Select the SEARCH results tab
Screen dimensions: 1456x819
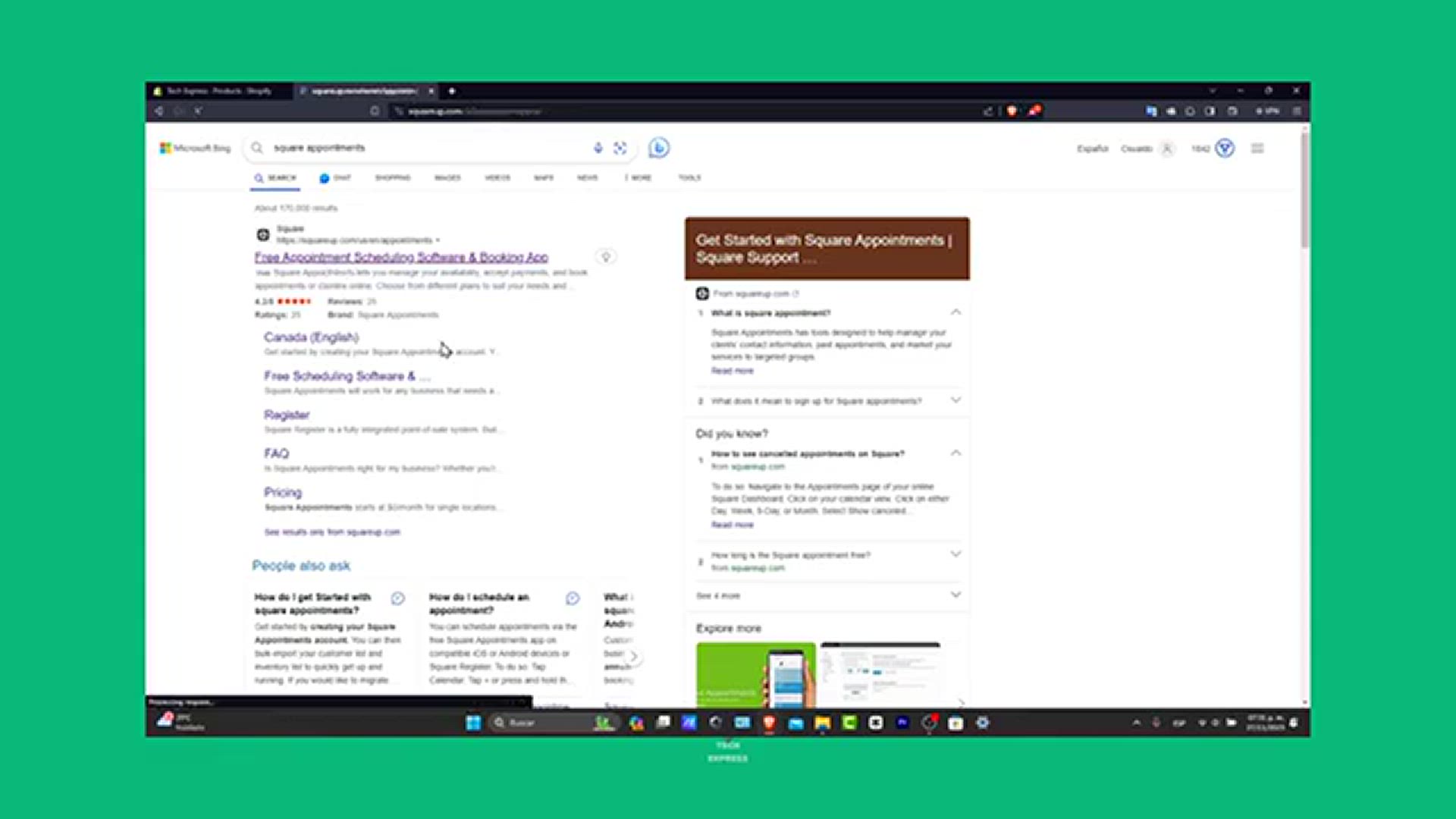pos(275,177)
